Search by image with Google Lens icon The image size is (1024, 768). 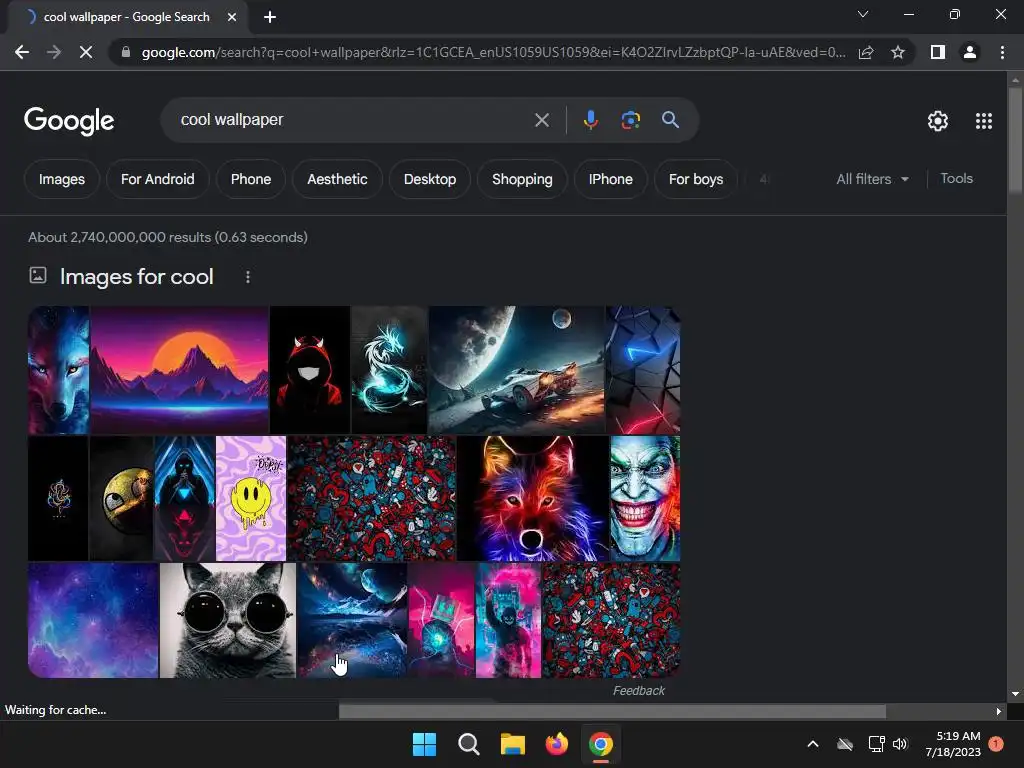pyautogui.click(x=631, y=120)
